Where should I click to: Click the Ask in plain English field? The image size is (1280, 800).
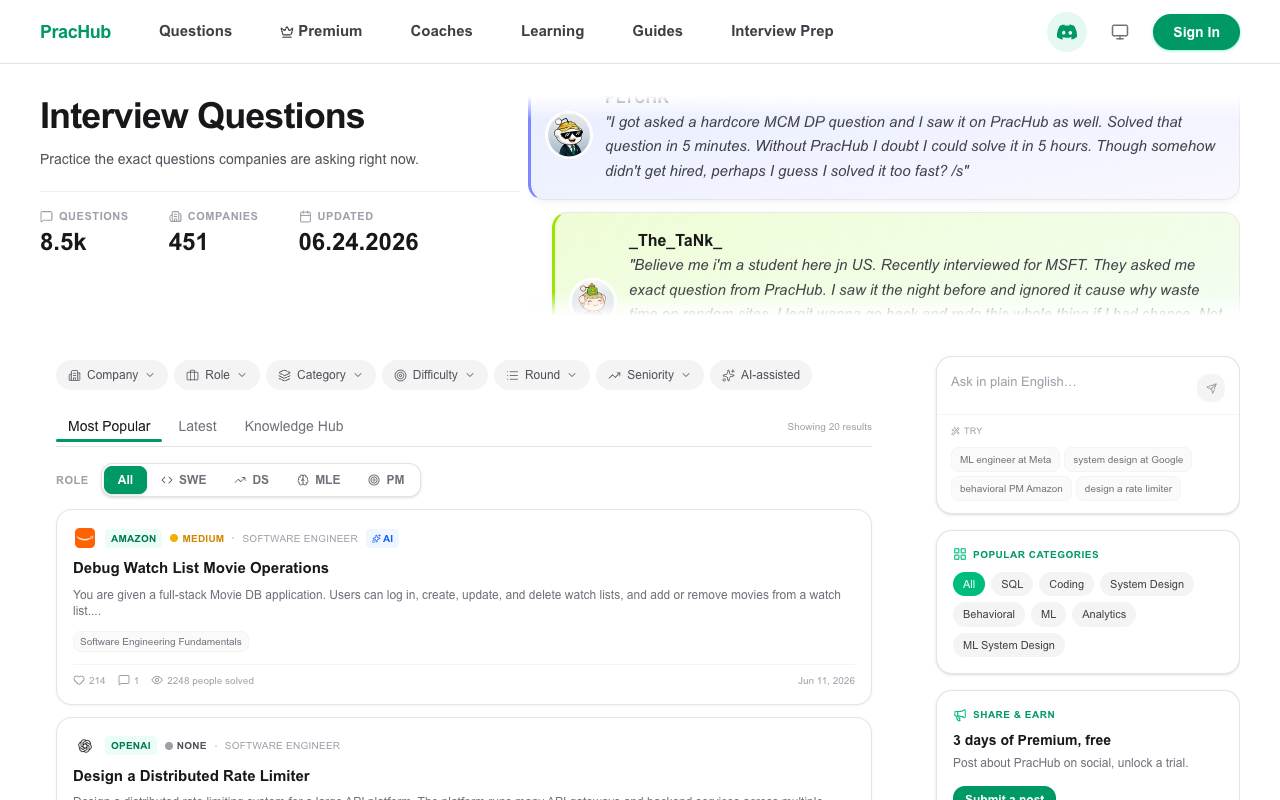(x=1066, y=382)
